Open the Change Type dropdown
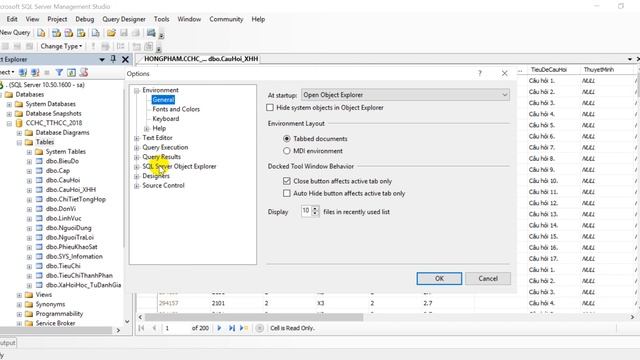This screenshot has height=360, width=640. pos(61,46)
